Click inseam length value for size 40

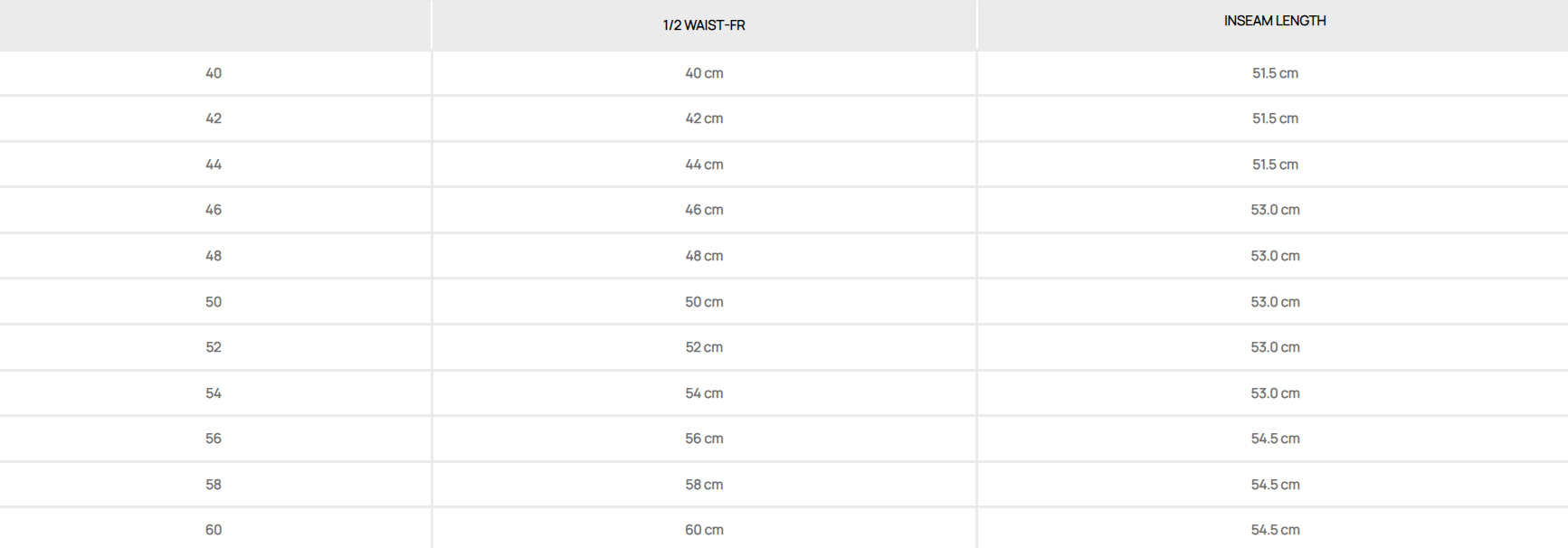tap(1275, 73)
